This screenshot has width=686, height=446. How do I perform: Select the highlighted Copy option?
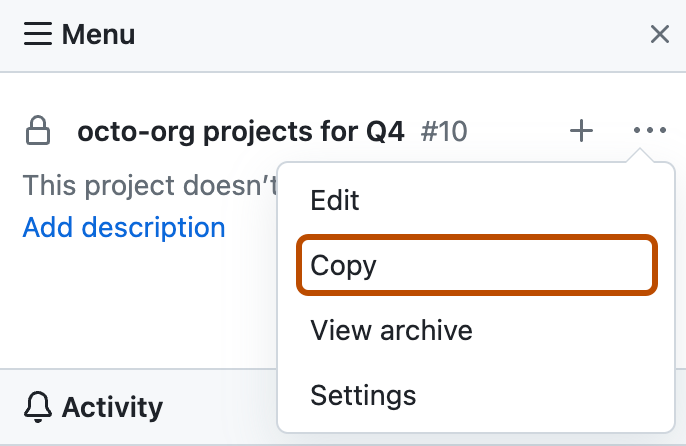477,265
